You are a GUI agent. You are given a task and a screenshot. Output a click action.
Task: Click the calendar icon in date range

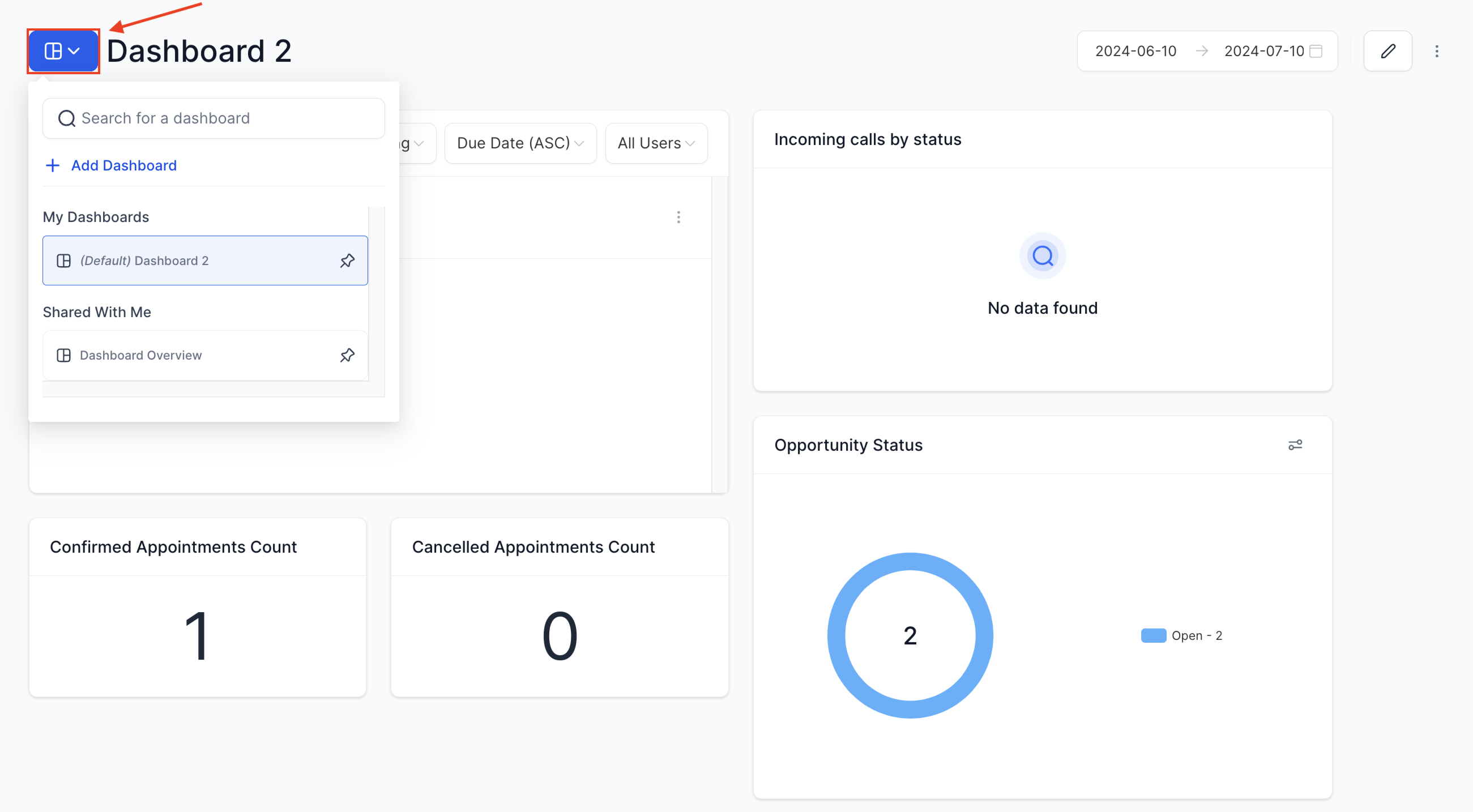(1316, 51)
